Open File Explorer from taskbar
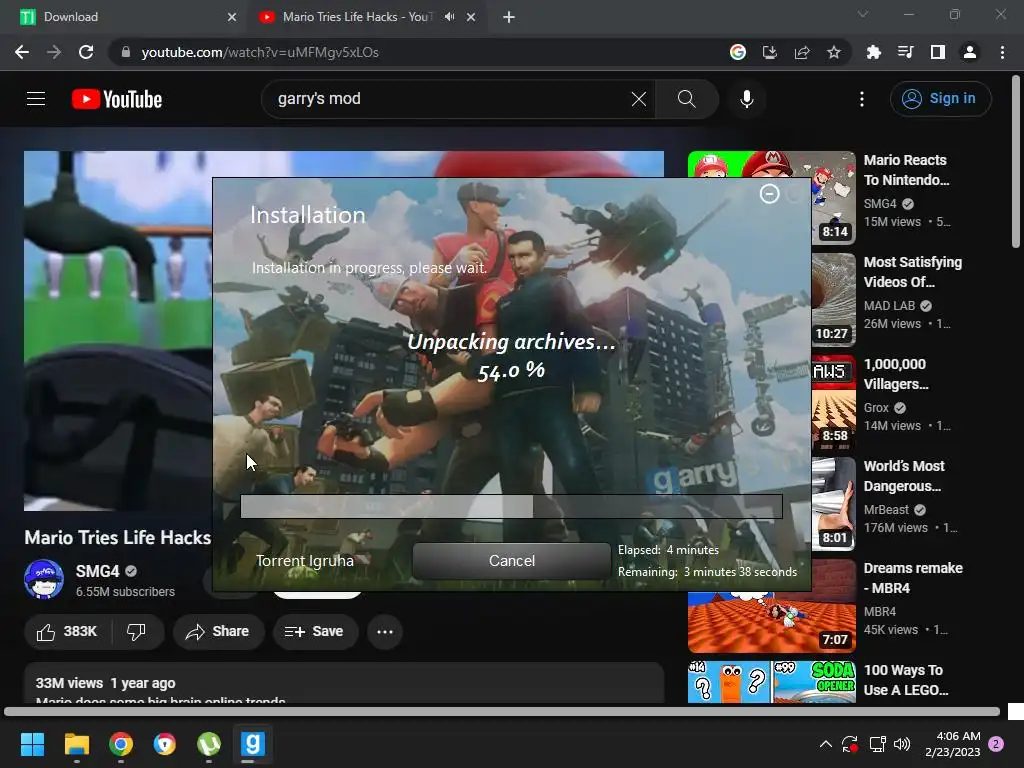This screenshot has height=768, width=1024. 77,744
